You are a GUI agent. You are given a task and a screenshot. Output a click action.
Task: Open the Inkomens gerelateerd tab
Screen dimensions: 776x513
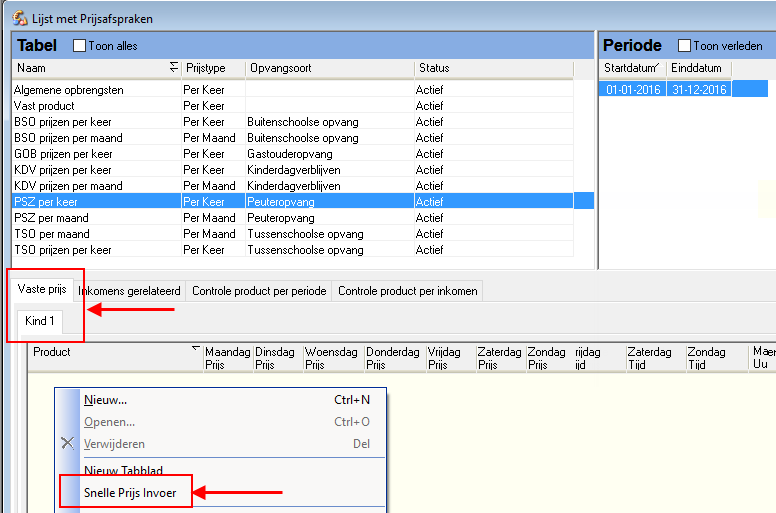point(129,291)
